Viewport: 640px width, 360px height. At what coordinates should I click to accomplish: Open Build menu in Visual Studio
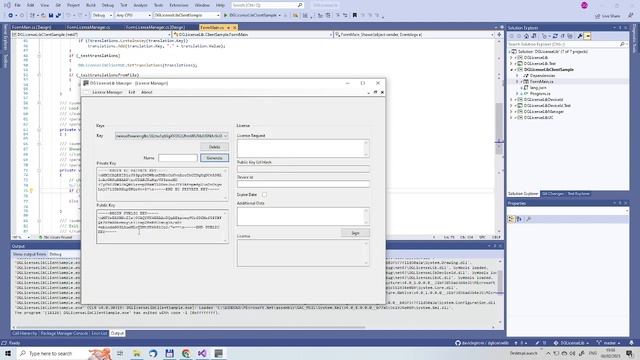click(91, 5)
